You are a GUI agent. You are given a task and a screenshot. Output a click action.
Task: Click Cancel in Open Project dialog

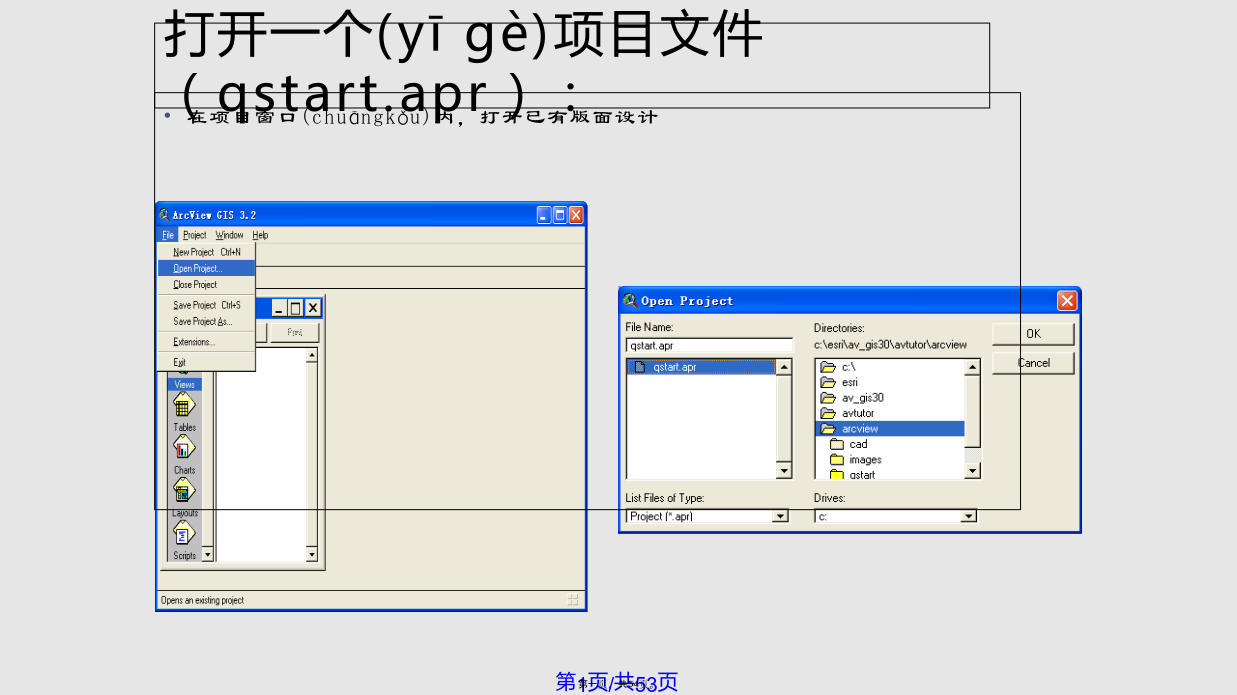(x=1033, y=363)
